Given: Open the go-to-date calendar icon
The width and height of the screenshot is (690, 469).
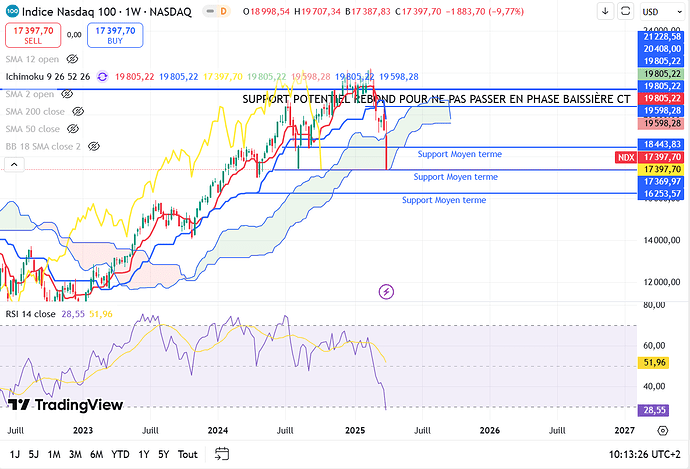Looking at the screenshot, I should 222,454.
